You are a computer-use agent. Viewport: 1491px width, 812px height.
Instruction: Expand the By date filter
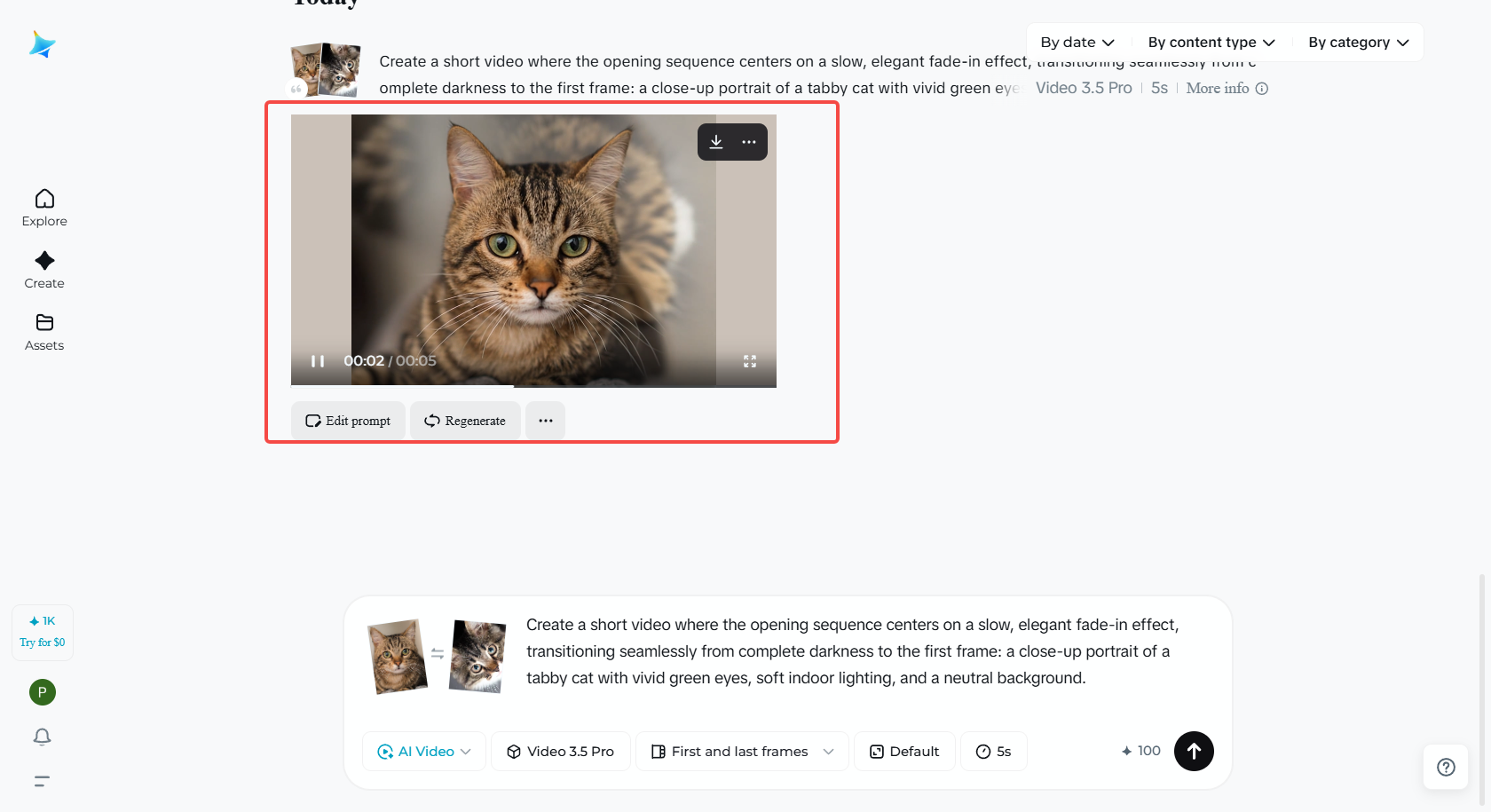point(1077,43)
